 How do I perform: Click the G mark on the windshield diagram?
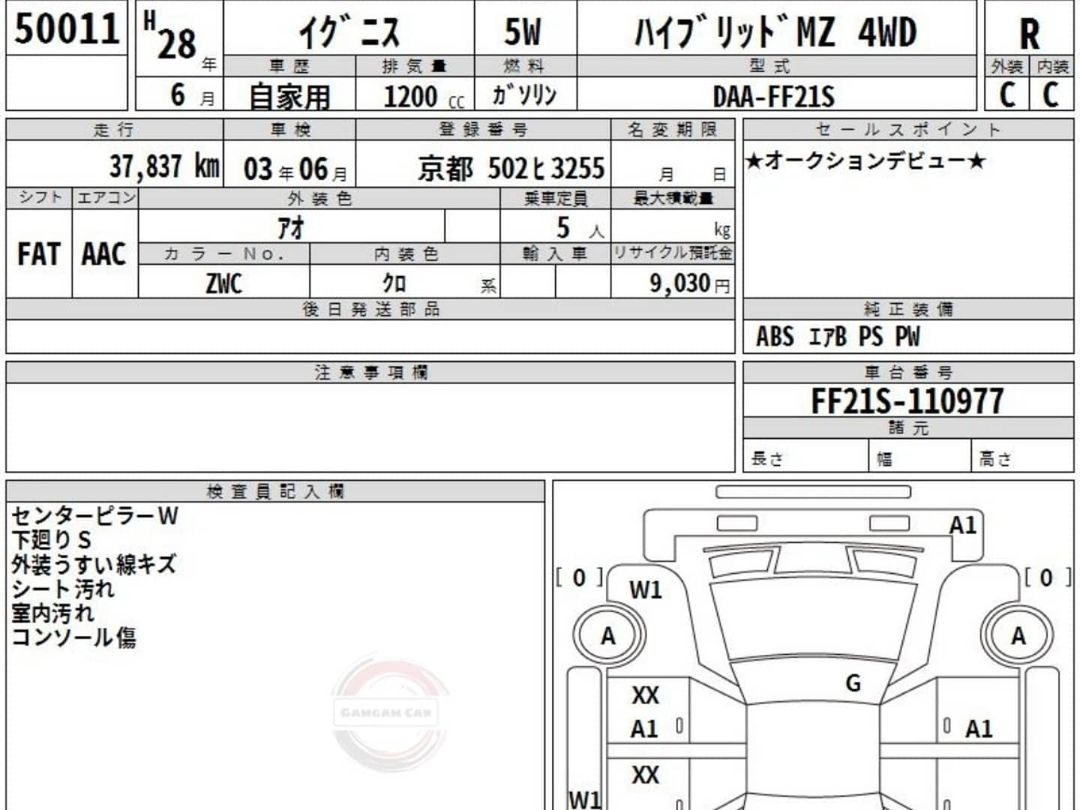(853, 683)
